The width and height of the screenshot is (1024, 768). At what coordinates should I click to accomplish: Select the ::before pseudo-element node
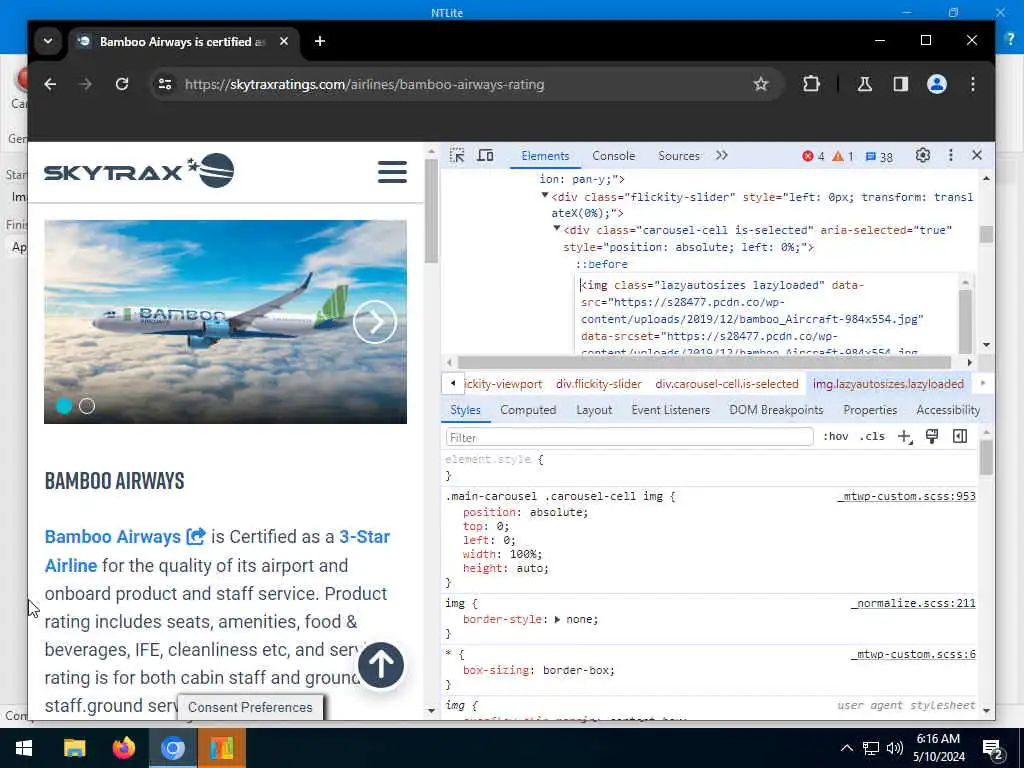pos(601,264)
